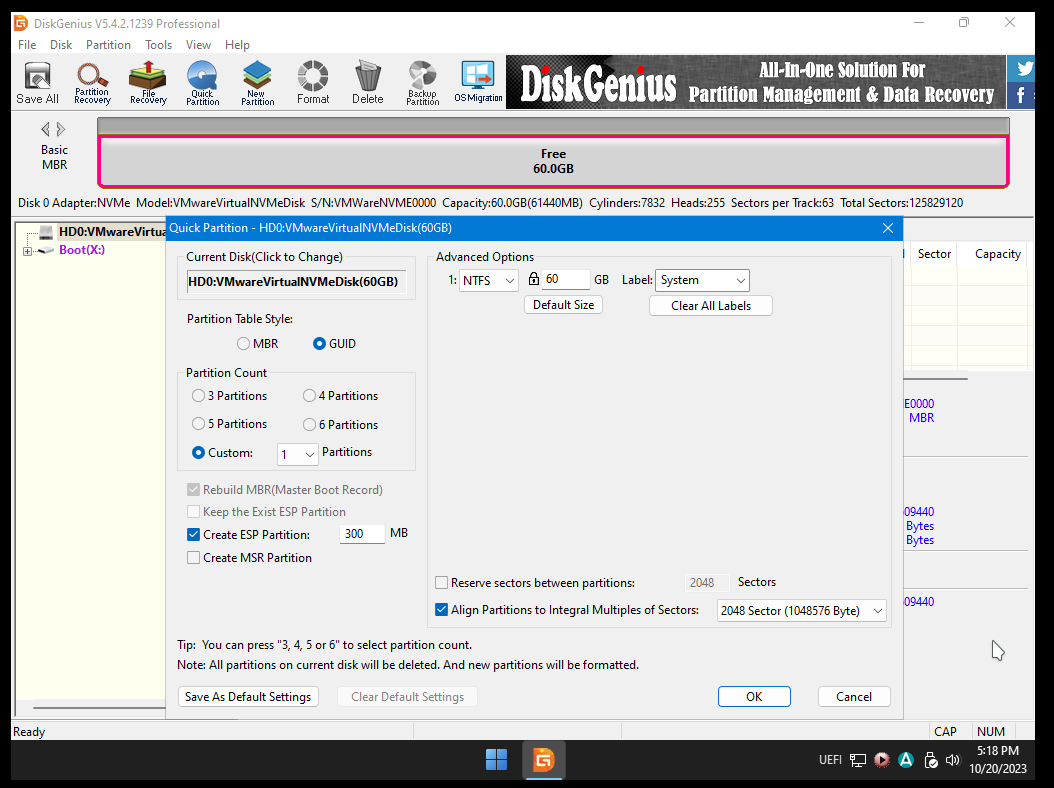
Task: Open the Disk menu
Action: click(60, 45)
